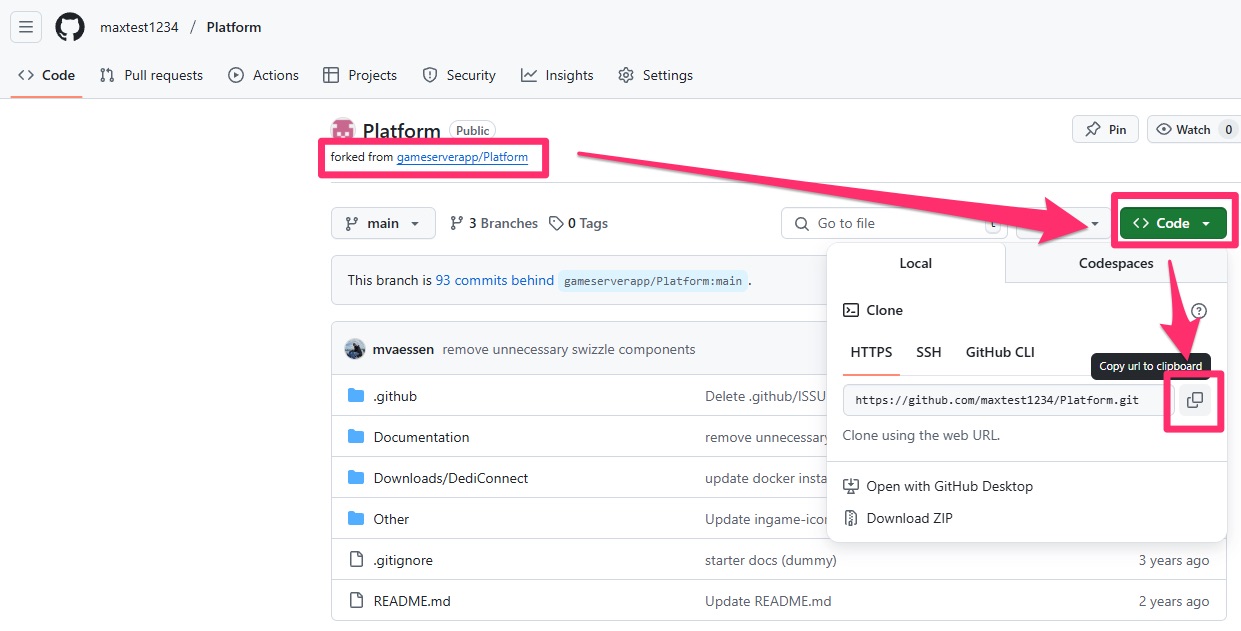Switch to the SSH tab
Image resolution: width=1241 pixels, height=631 pixels.
tap(928, 352)
